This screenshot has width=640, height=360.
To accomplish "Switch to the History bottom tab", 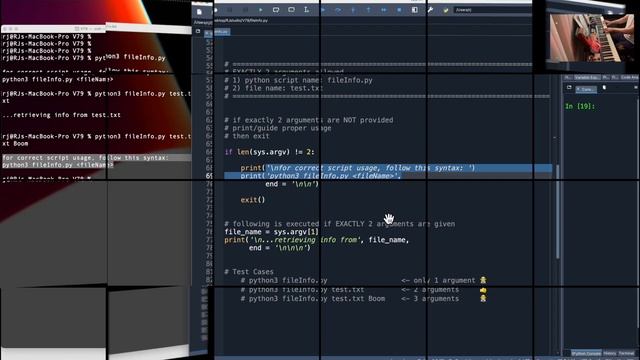I will click(x=609, y=353).
